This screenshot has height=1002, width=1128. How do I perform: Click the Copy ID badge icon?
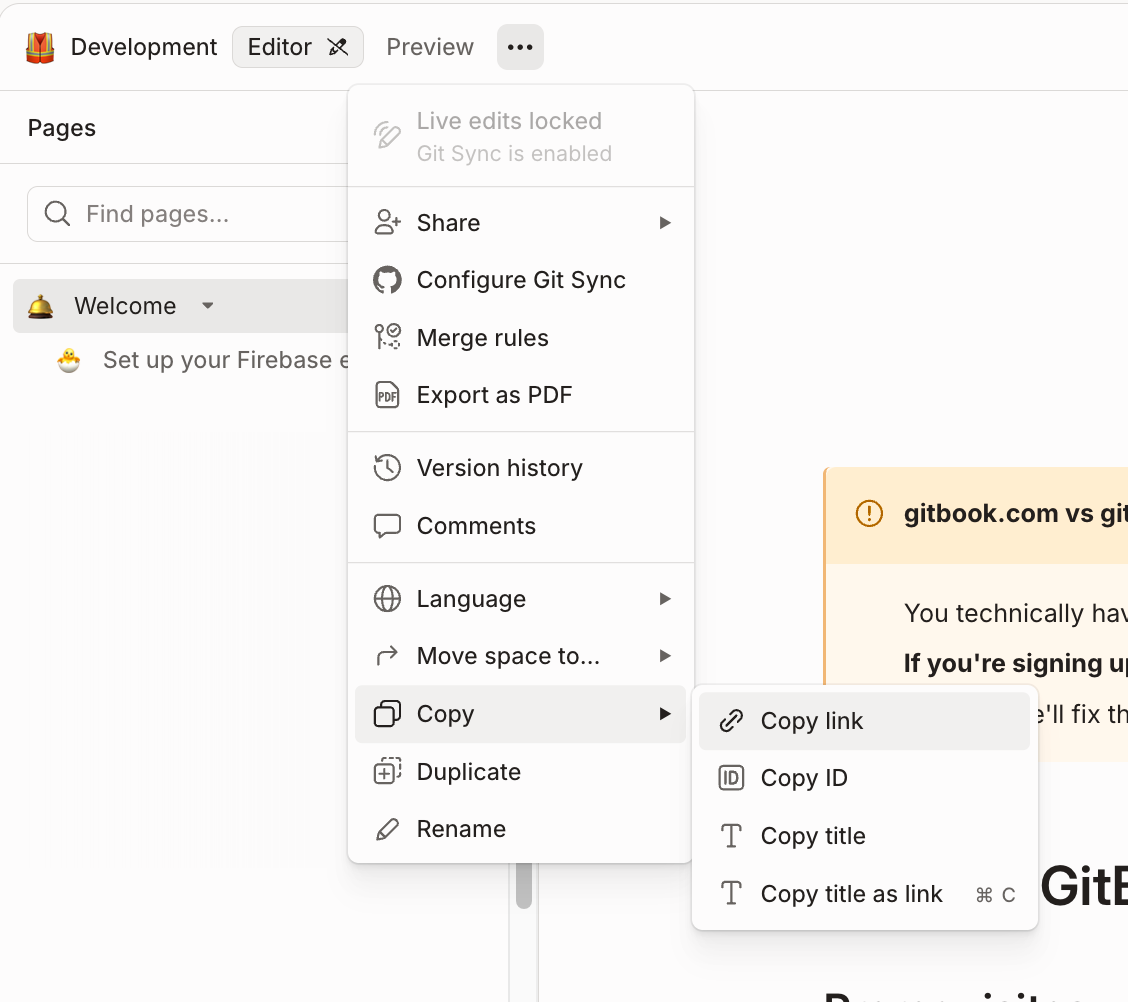point(731,778)
